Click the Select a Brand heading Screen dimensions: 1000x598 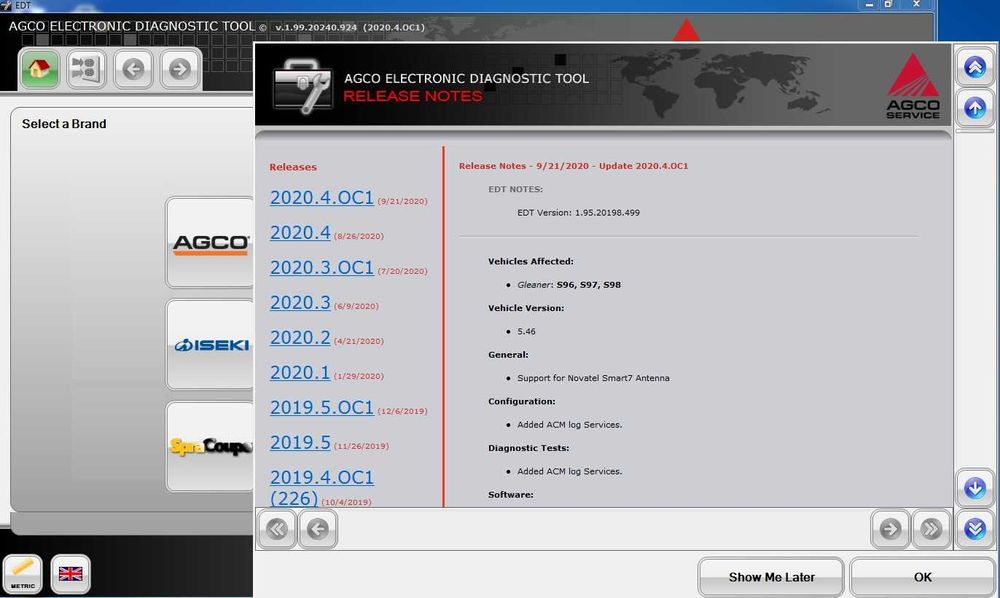coord(64,124)
